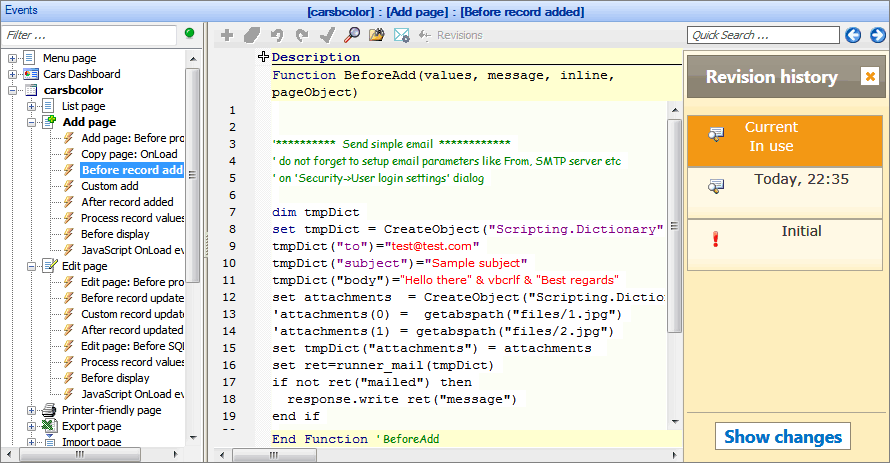
Task: Select After record added event
Action: click(x=127, y=202)
